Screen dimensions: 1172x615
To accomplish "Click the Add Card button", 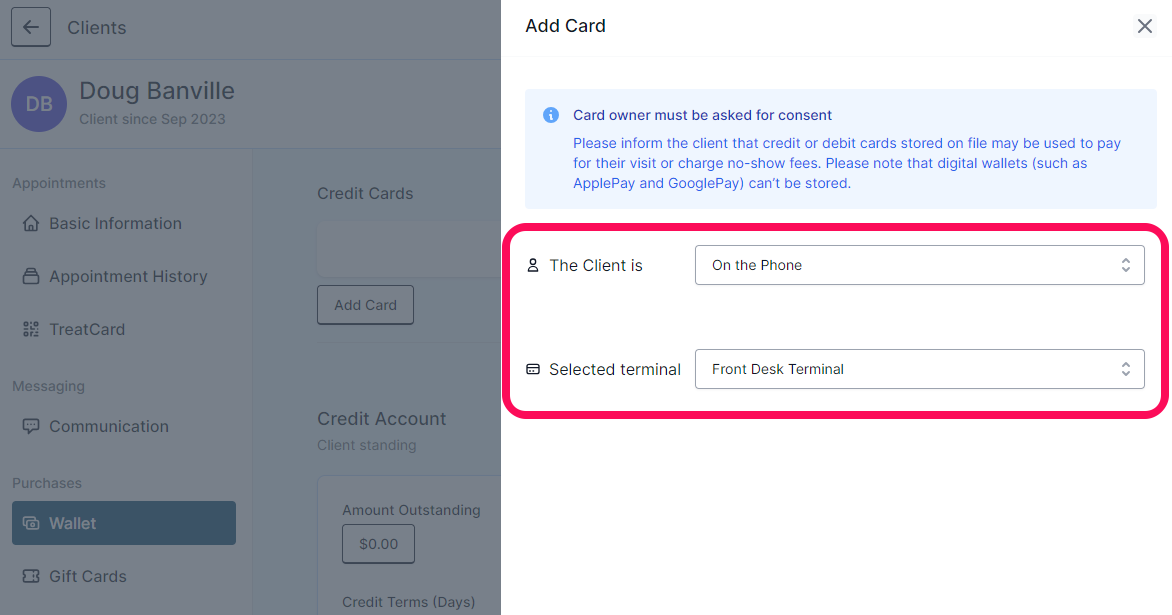I will pyautogui.click(x=366, y=305).
